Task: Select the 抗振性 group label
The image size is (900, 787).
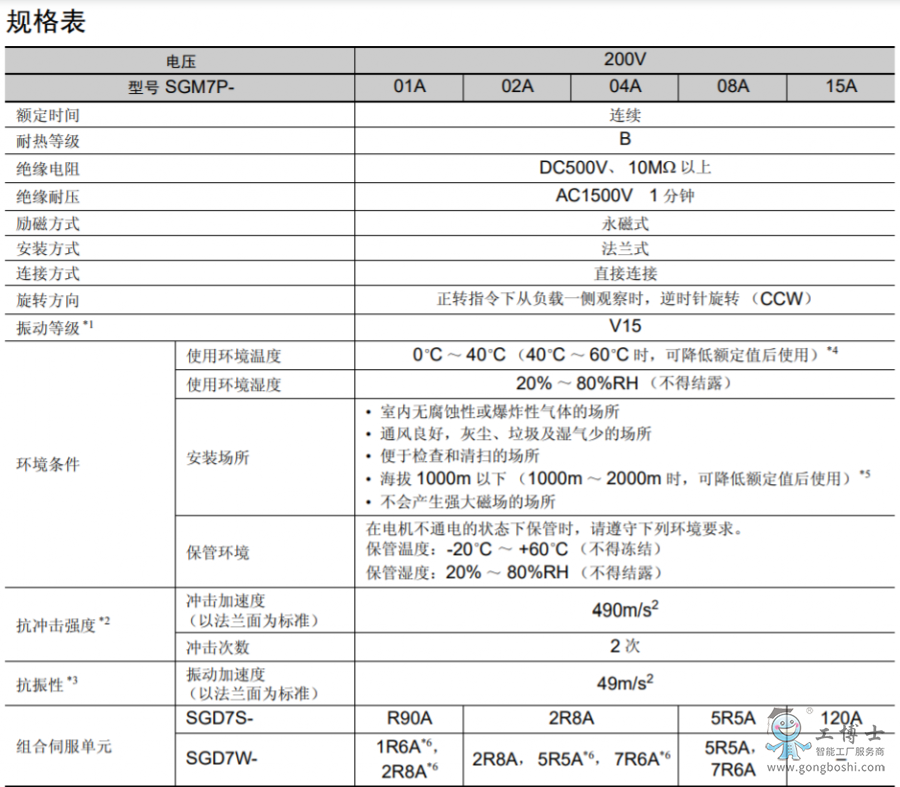Action: coord(47,684)
